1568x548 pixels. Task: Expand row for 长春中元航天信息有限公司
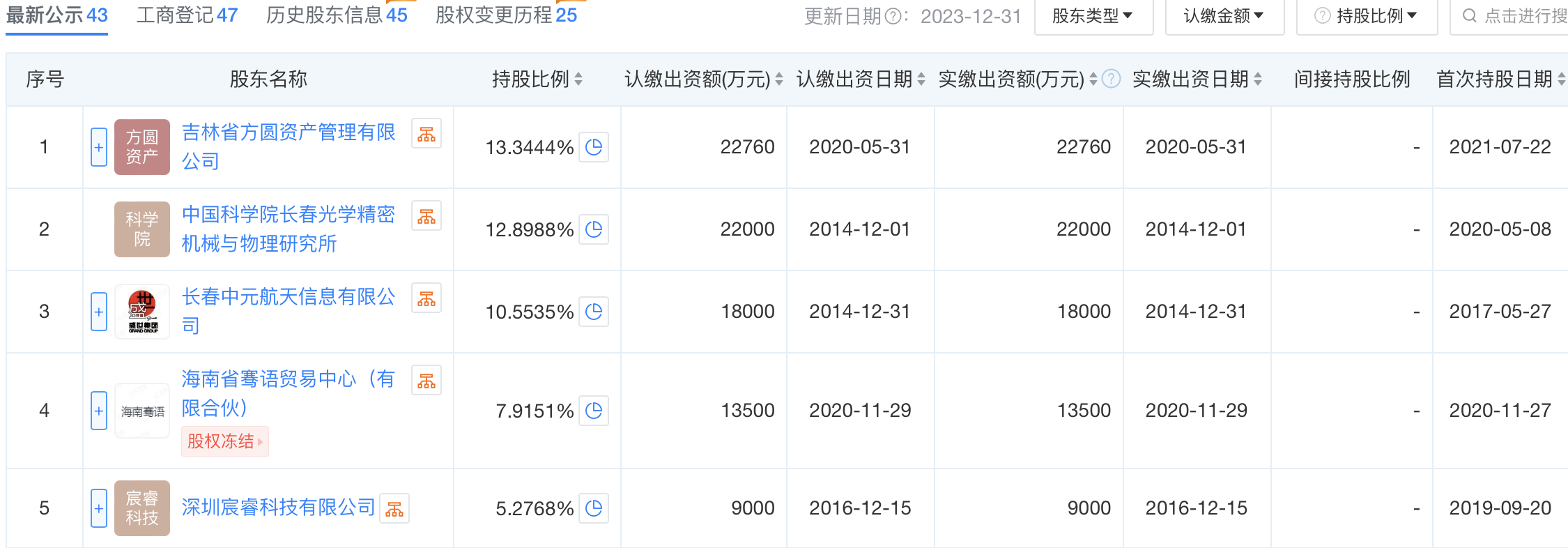tap(99, 312)
